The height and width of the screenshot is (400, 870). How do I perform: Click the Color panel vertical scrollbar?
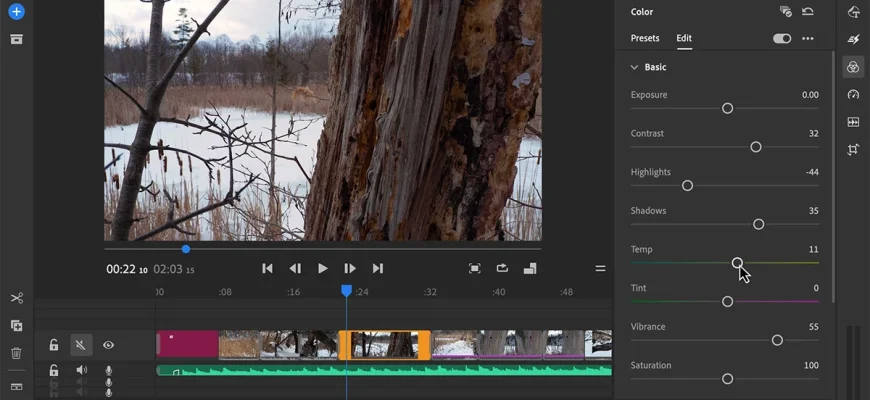(x=833, y=176)
